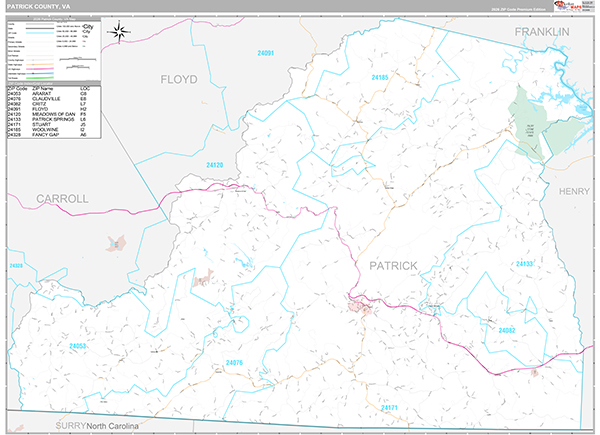
Task: Click the FRANKLIN county label on map
Action: click(x=542, y=32)
